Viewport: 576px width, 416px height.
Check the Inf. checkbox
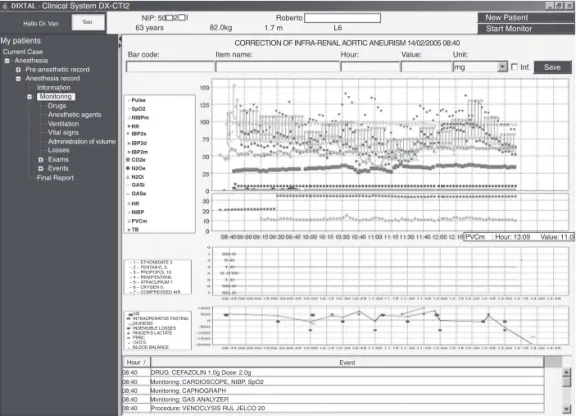click(x=515, y=67)
